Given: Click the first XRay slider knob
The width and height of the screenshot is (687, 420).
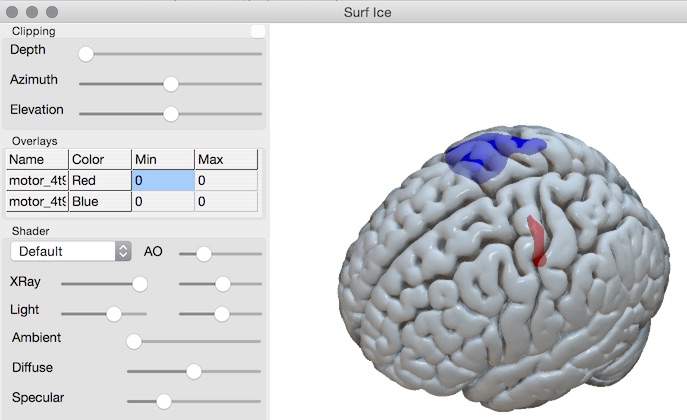Looking at the screenshot, I should click(140, 284).
